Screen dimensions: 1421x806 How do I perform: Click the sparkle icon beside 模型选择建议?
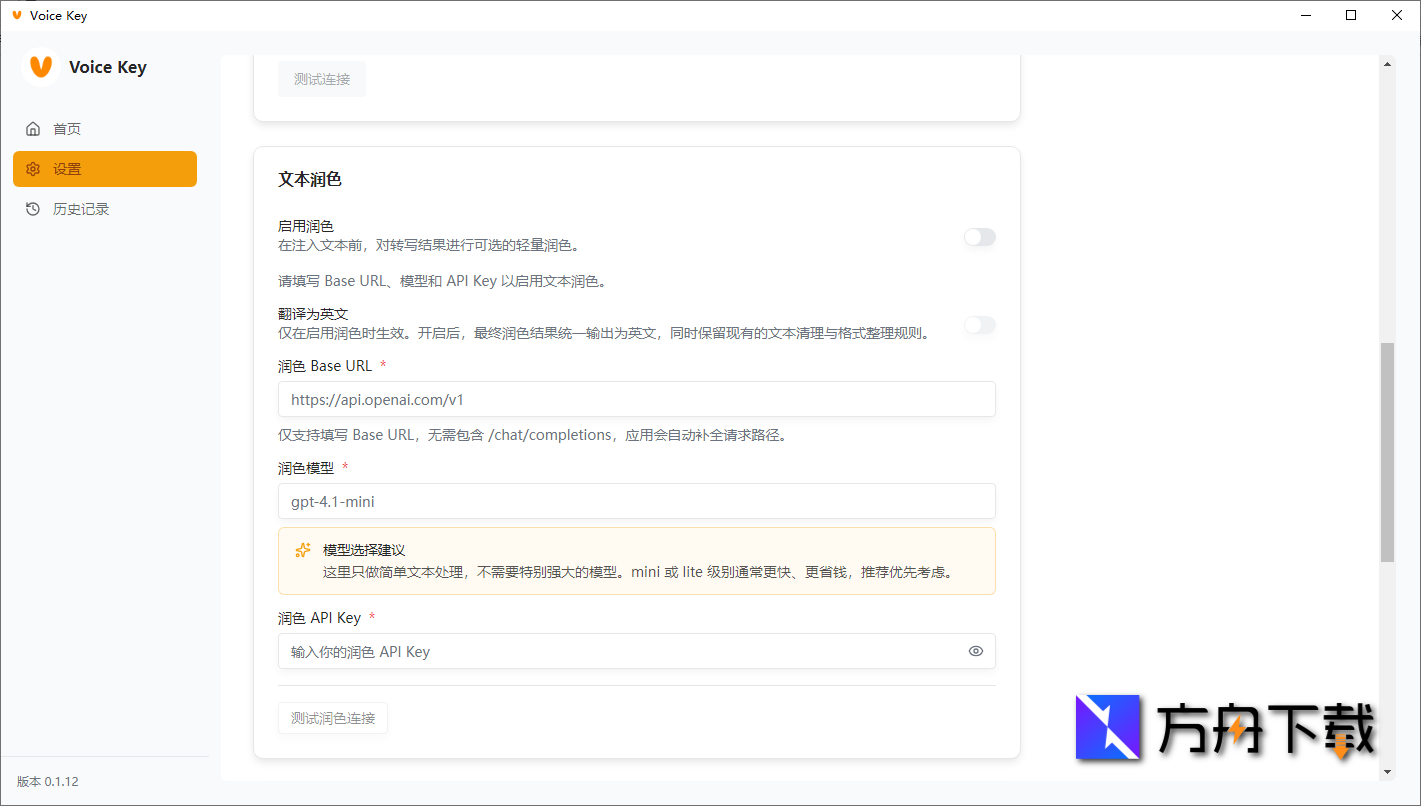click(x=303, y=549)
